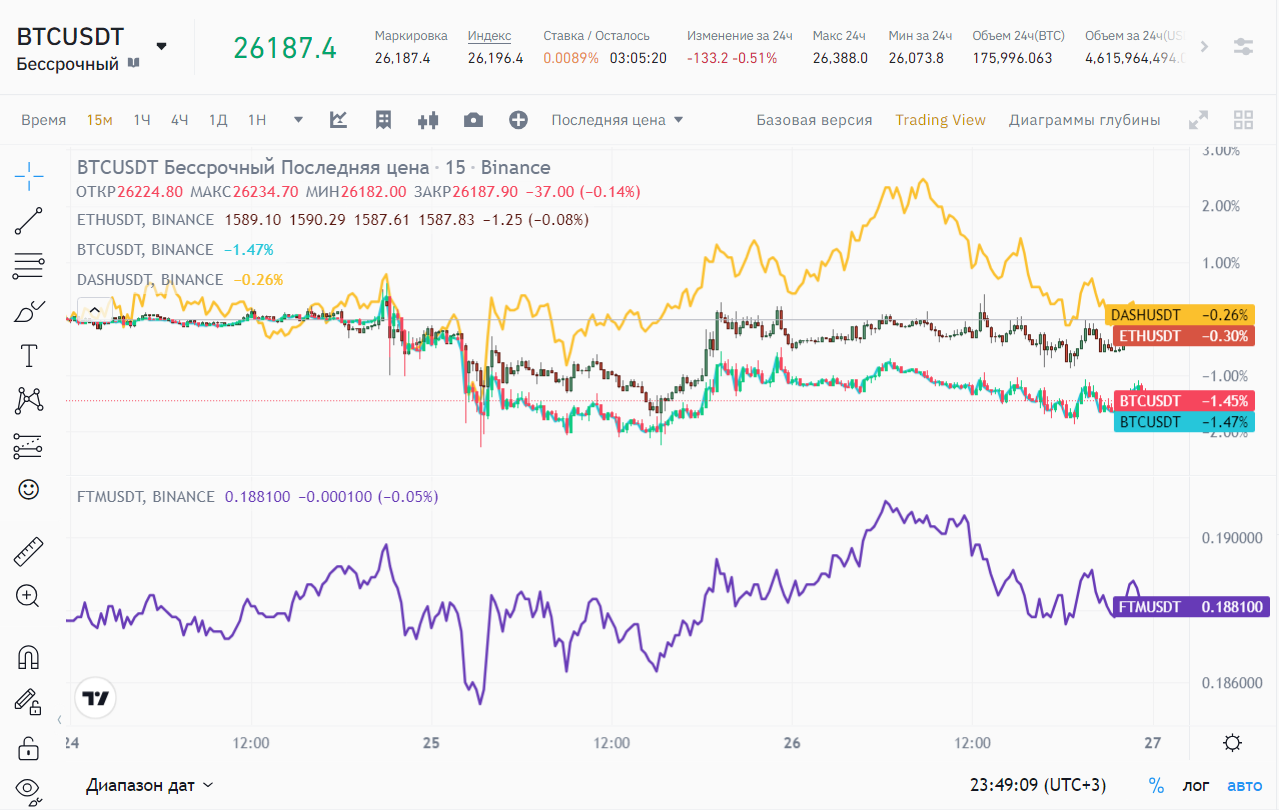This screenshot has width=1279, height=810.
Task: Toggle stay in drawing mode
Action: (27, 702)
